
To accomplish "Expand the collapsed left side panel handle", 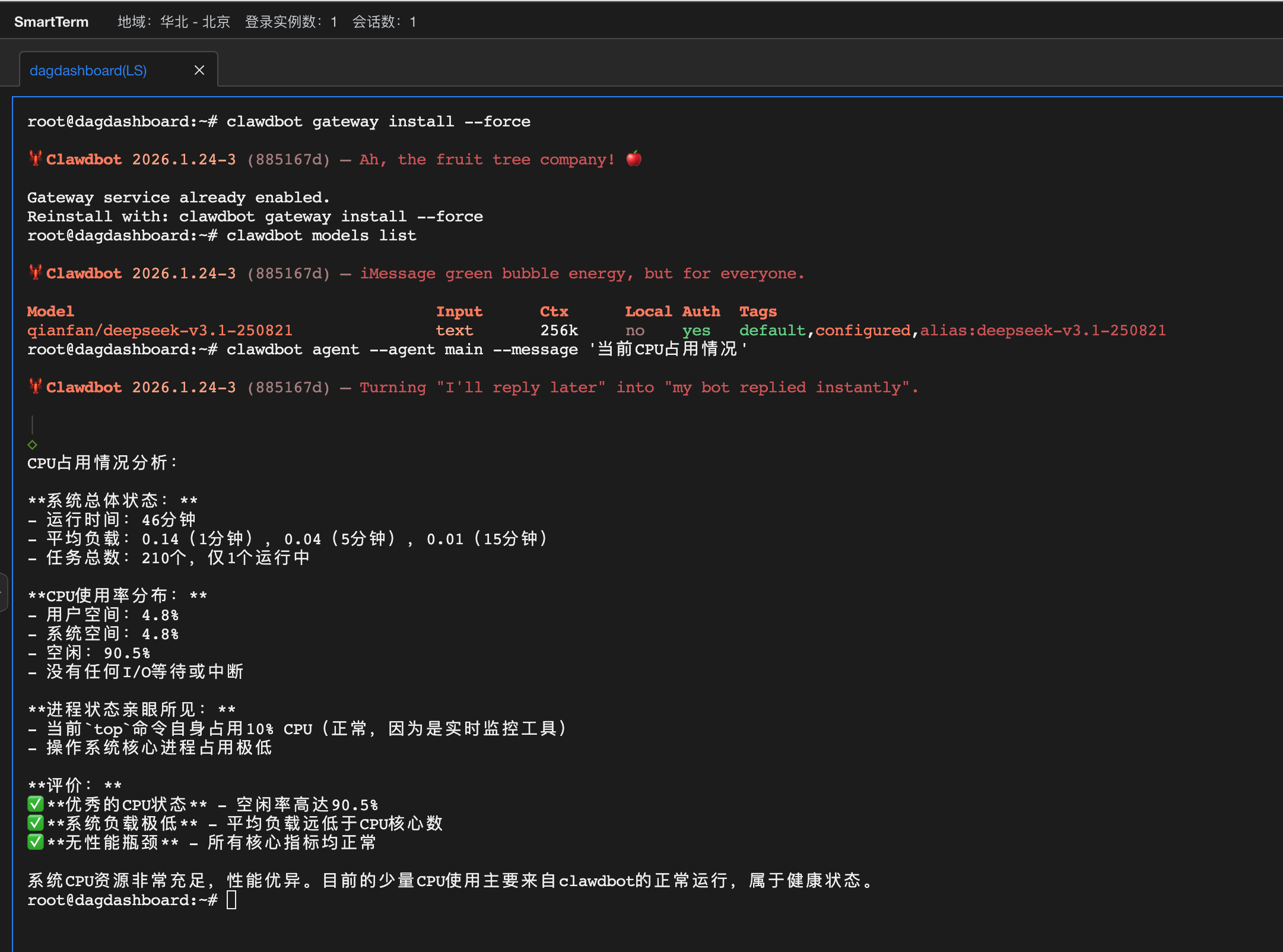I will coord(3,592).
